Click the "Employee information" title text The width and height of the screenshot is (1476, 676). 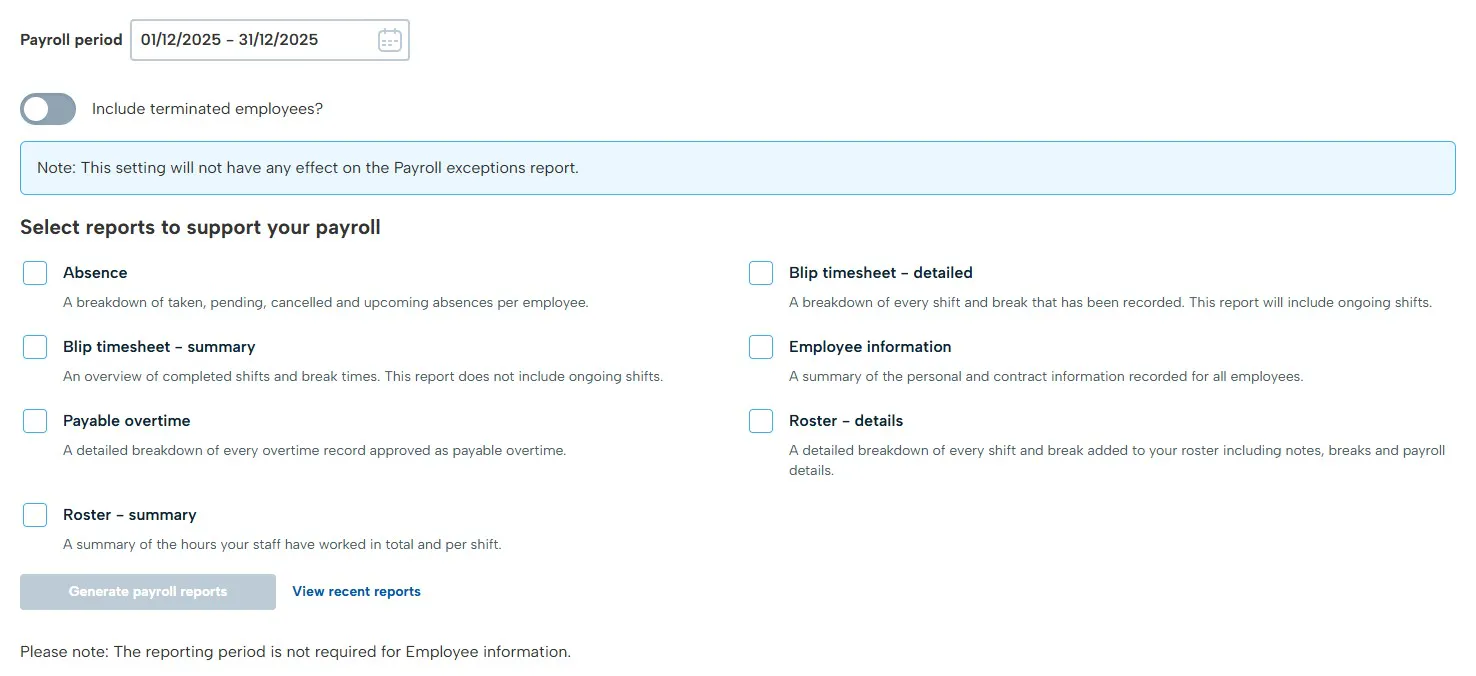coord(869,347)
